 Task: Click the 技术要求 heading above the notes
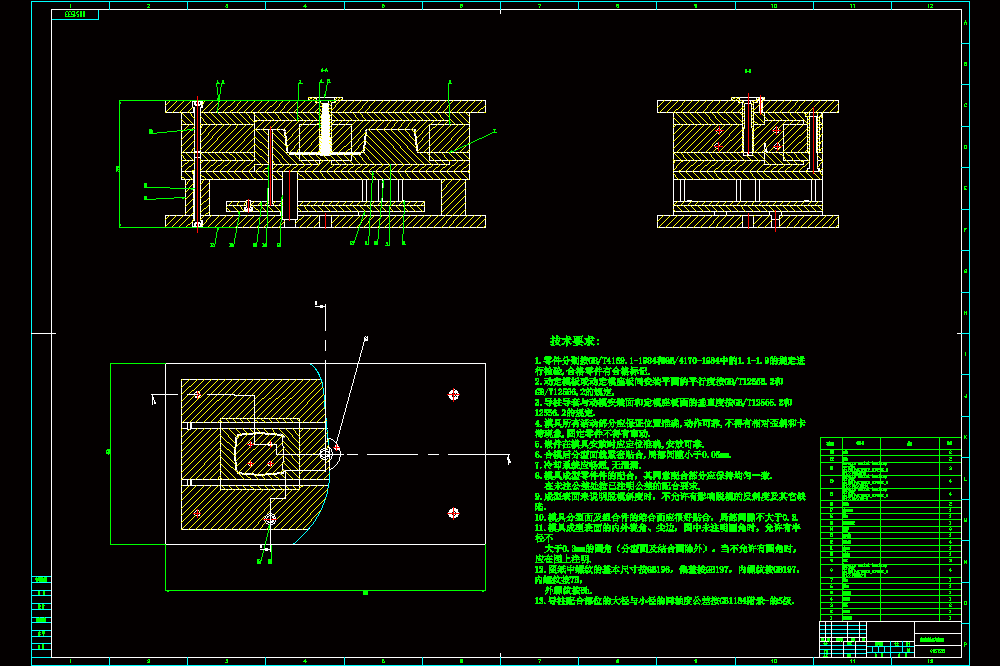[575, 341]
